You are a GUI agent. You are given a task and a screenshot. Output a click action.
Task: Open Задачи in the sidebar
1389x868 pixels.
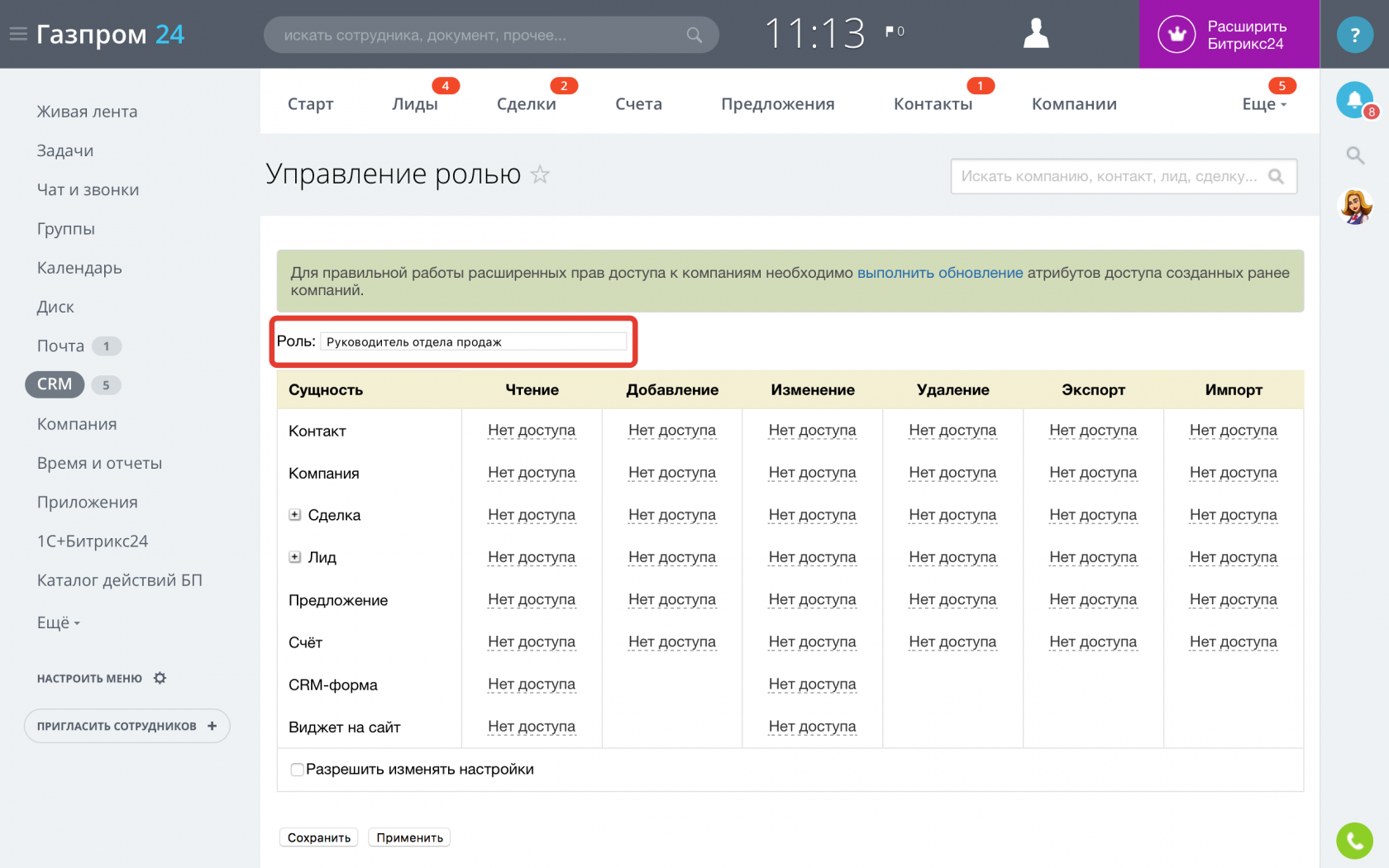[x=65, y=150]
